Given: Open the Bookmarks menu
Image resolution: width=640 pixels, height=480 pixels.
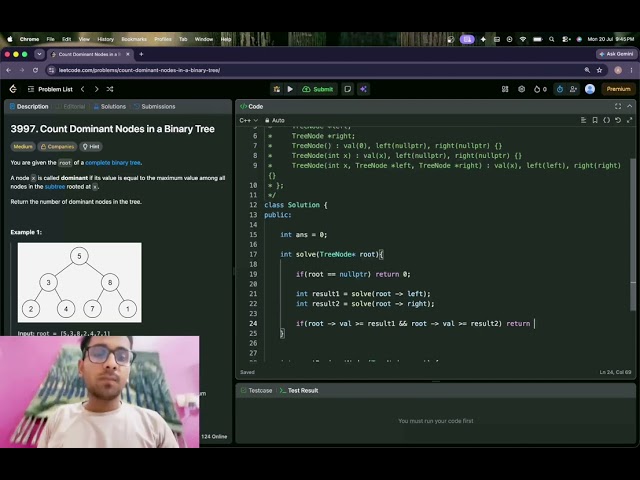Looking at the screenshot, I should click(134, 39).
